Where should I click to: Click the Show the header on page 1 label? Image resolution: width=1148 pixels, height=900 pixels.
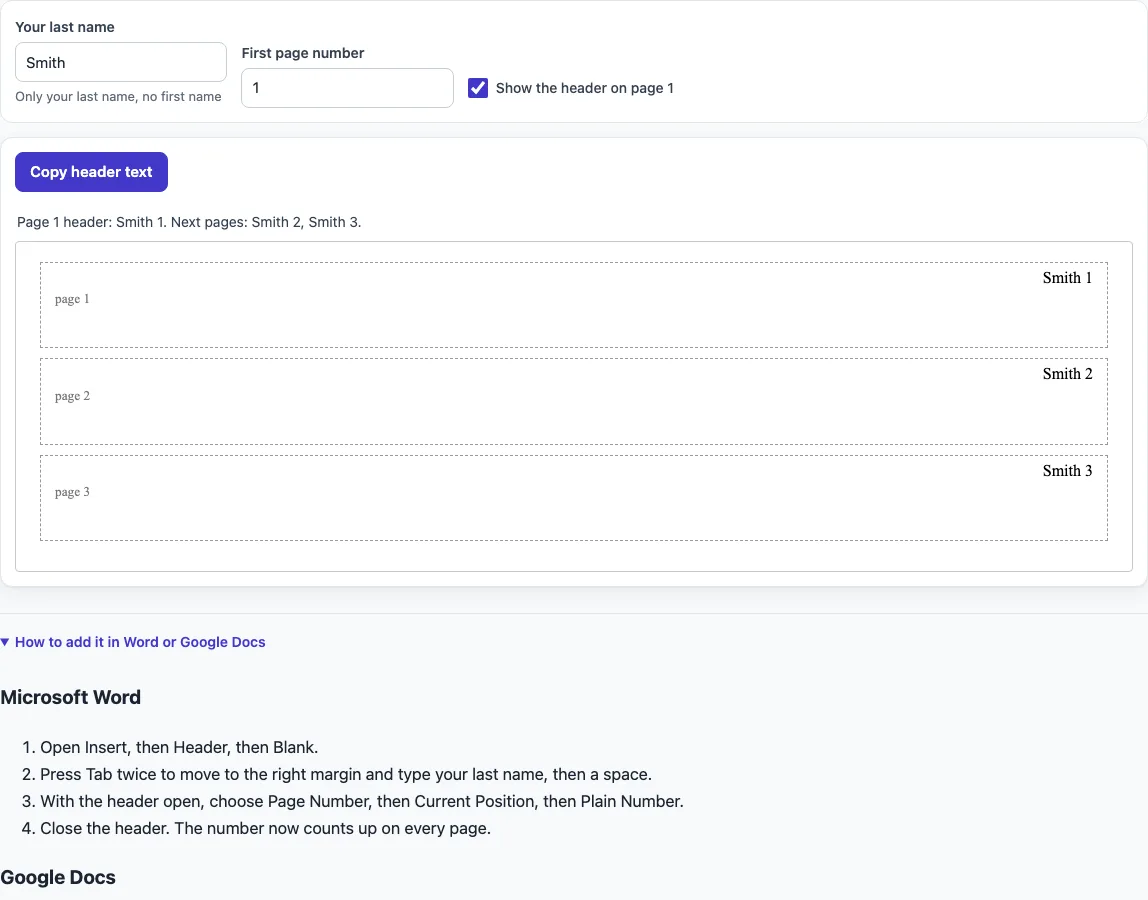coord(584,88)
